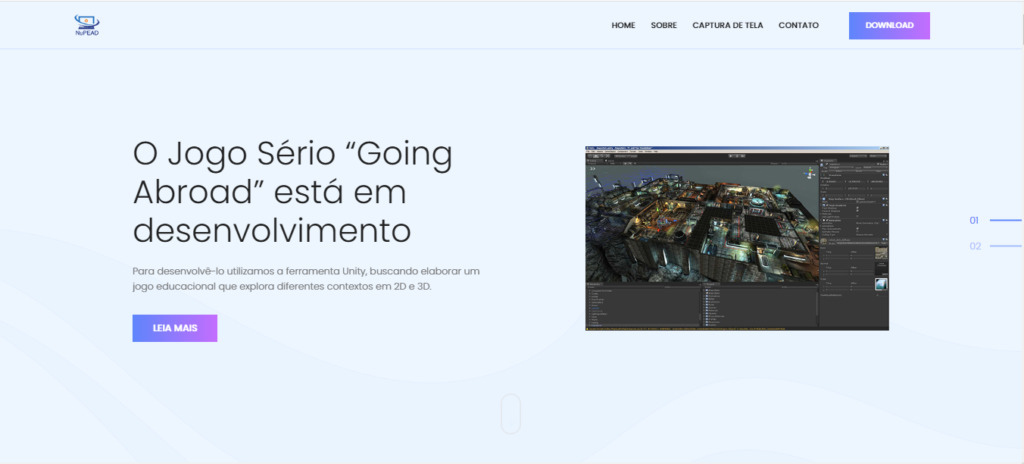Viewport: 1024px width, 464px height.
Task: Click the "Going Abroad" headline text
Action: pos(292,192)
